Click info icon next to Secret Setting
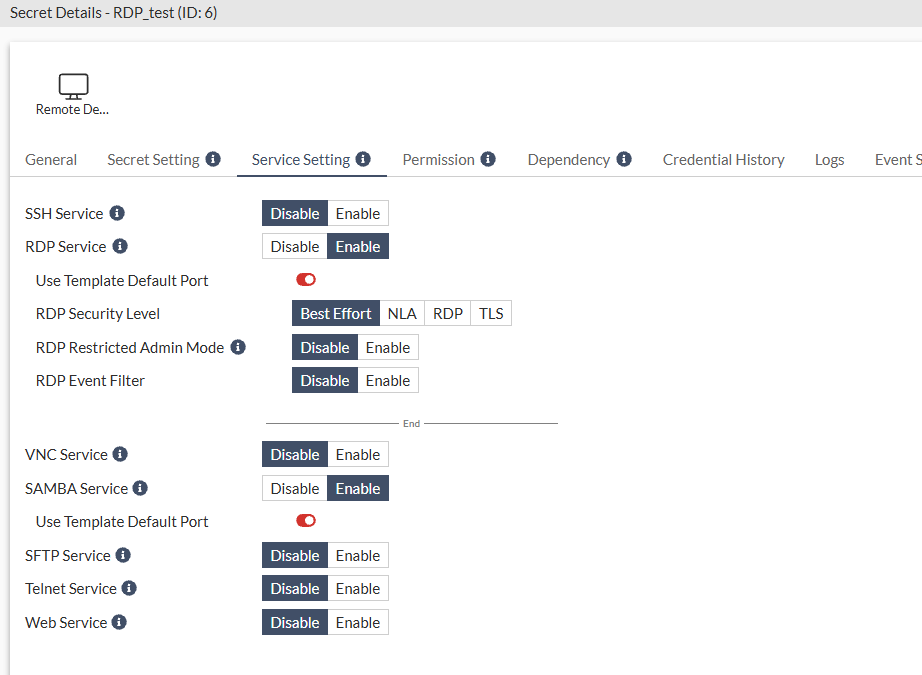The width and height of the screenshot is (922, 675). [213, 159]
